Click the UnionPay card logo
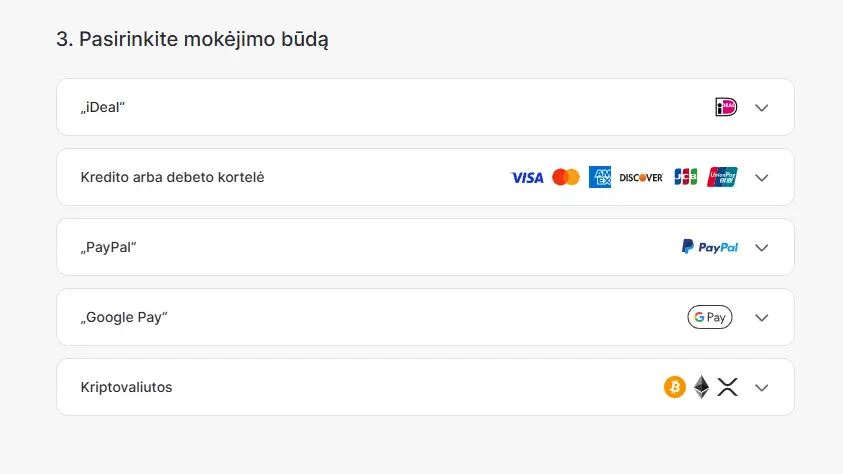Viewport: 843px width, 474px height. pos(722,177)
